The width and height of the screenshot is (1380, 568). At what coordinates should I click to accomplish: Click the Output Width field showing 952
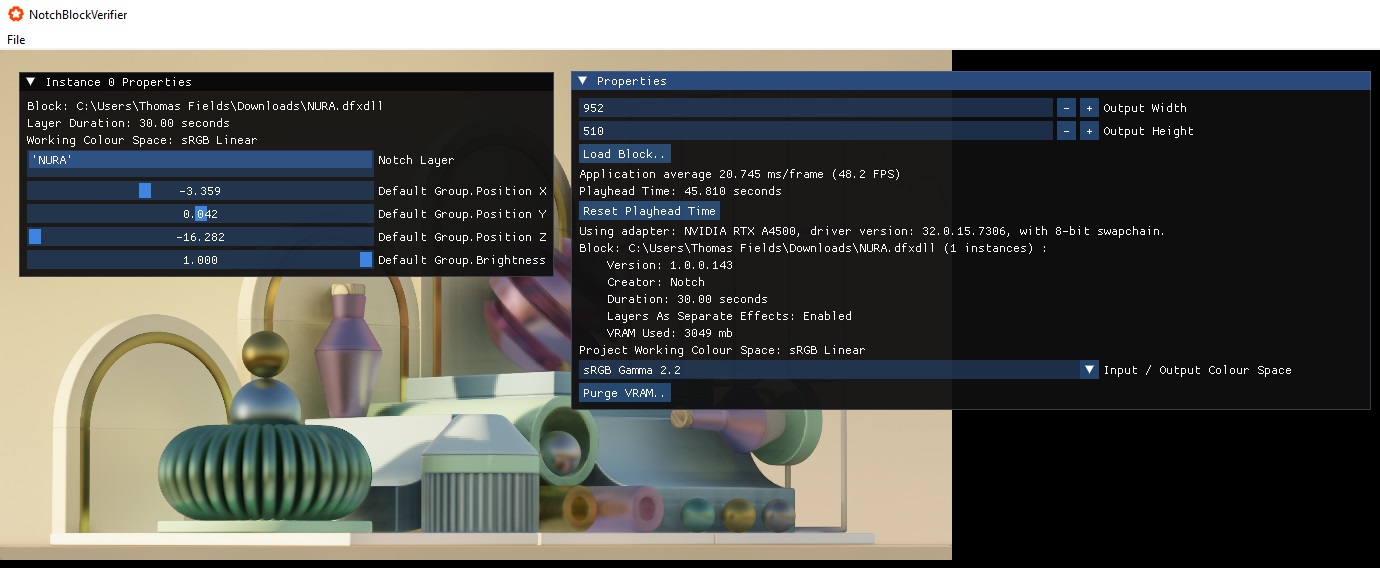click(815, 108)
